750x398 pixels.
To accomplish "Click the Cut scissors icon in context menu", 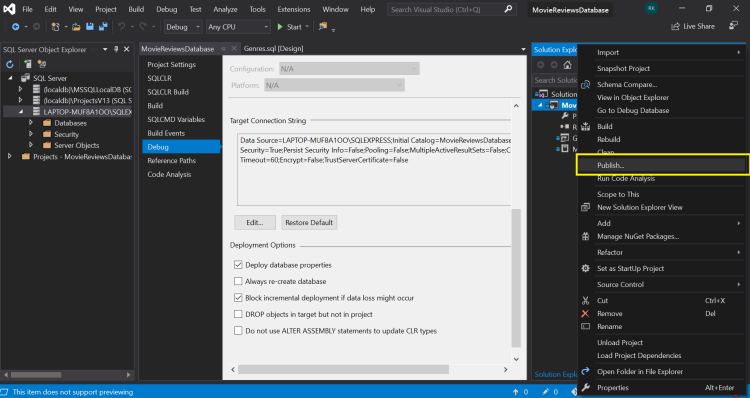I will click(x=585, y=300).
